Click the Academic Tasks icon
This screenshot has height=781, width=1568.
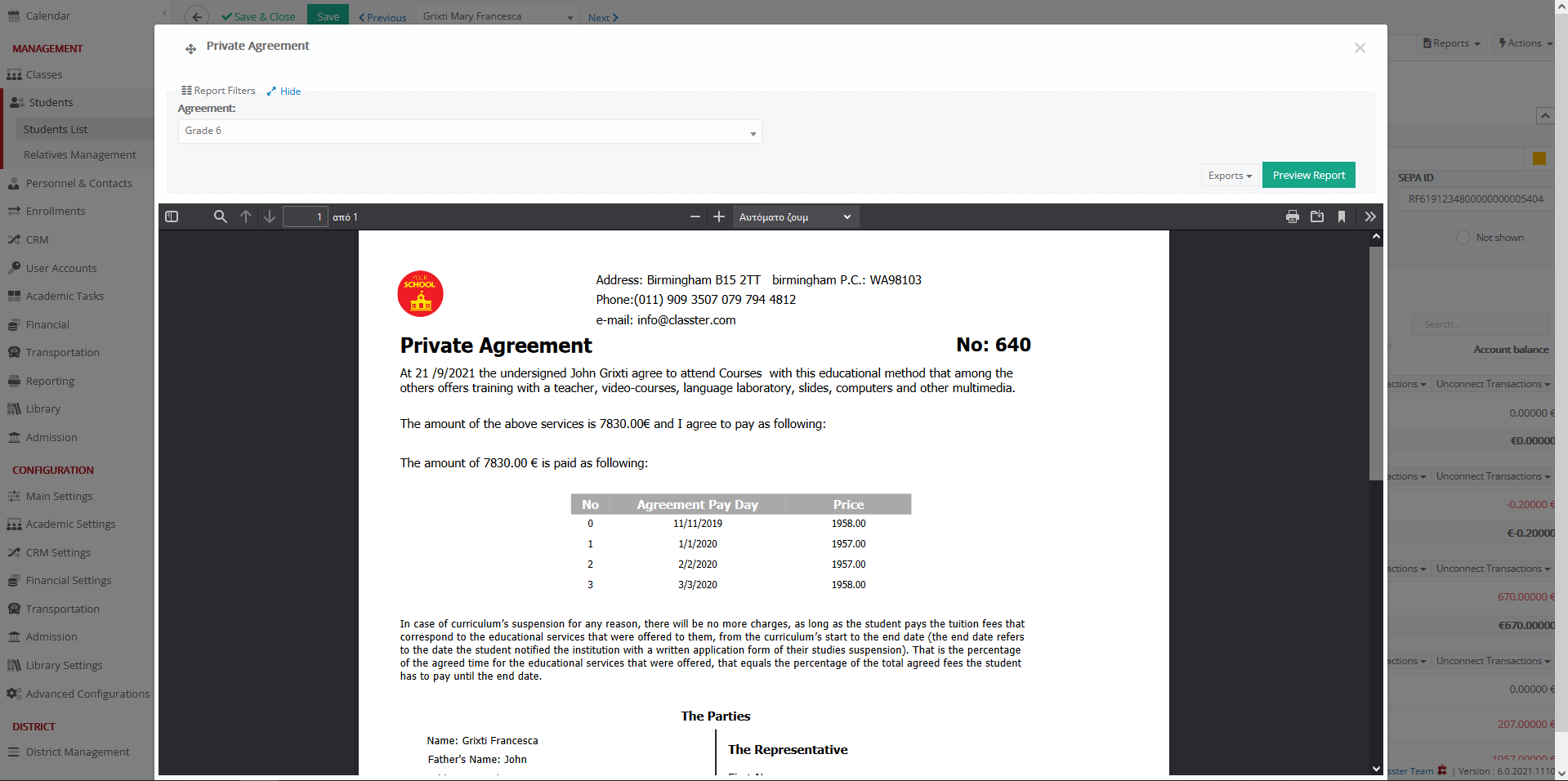coord(14,296)
